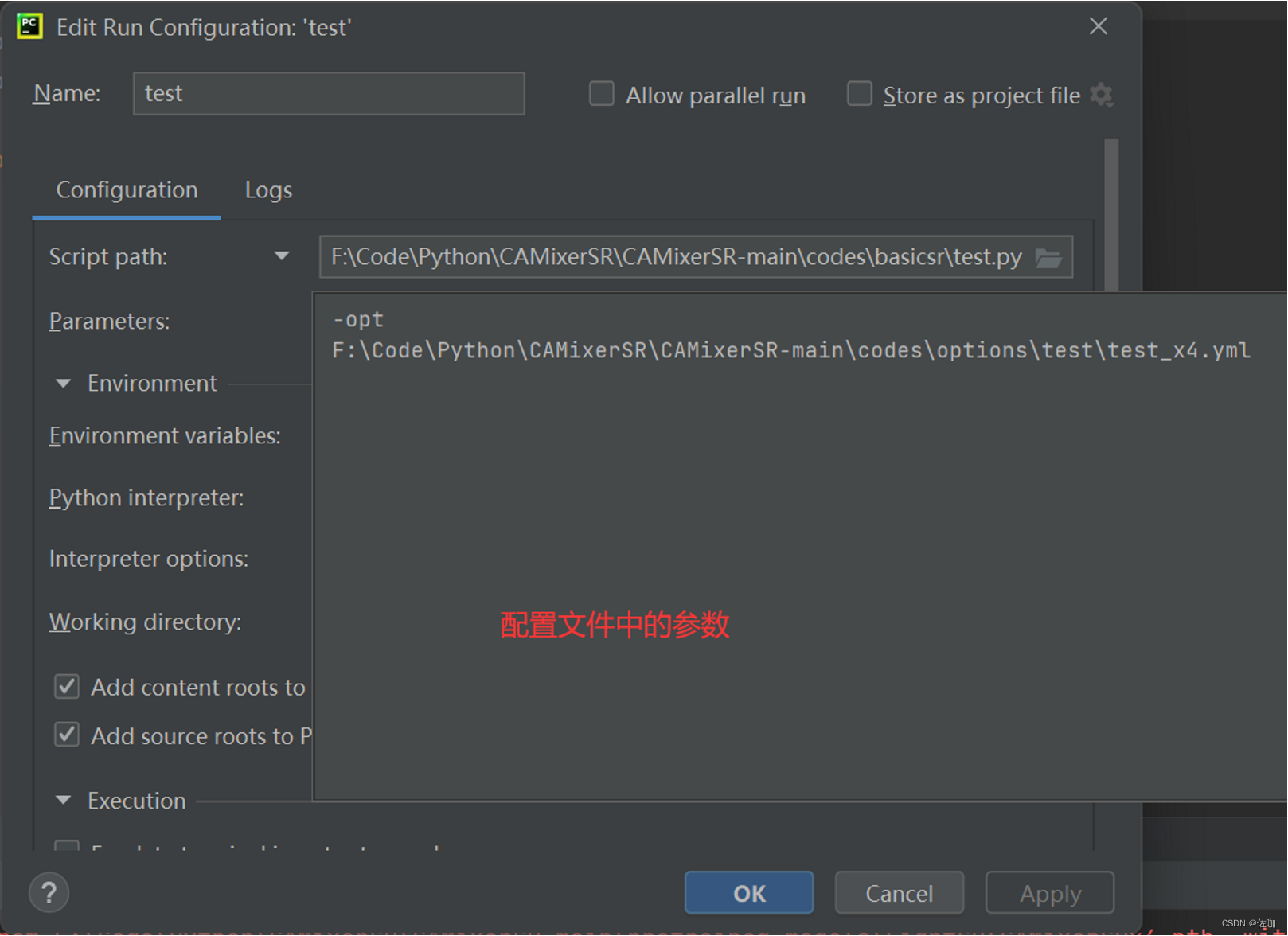Image resolution: width=1288 pixels, height=936 pixels.
Task: Click the Name field containing 'test'
Action: pyautogui.click(x=328, y=93)
